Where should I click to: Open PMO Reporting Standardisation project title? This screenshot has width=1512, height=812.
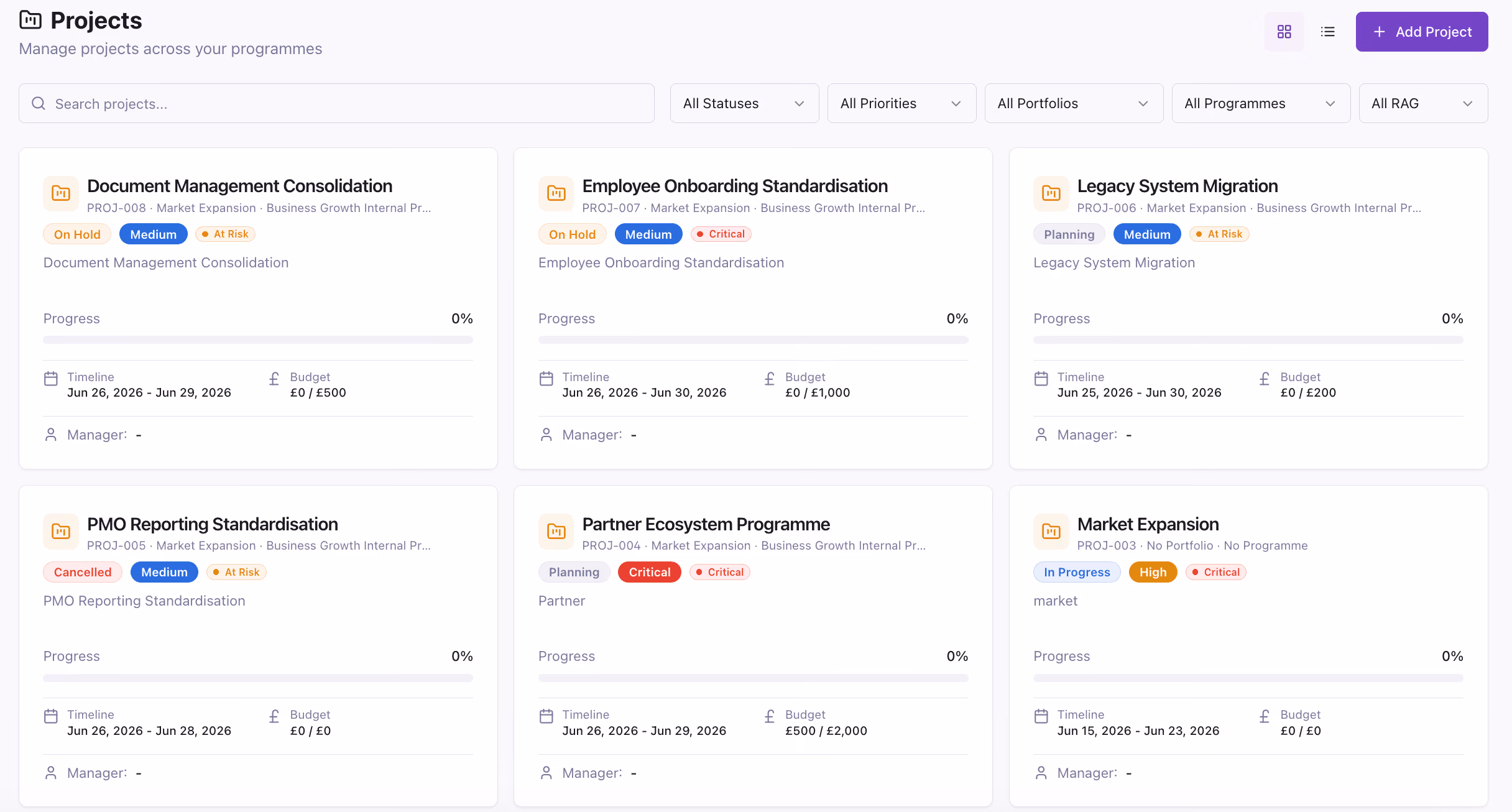(213, 524)
